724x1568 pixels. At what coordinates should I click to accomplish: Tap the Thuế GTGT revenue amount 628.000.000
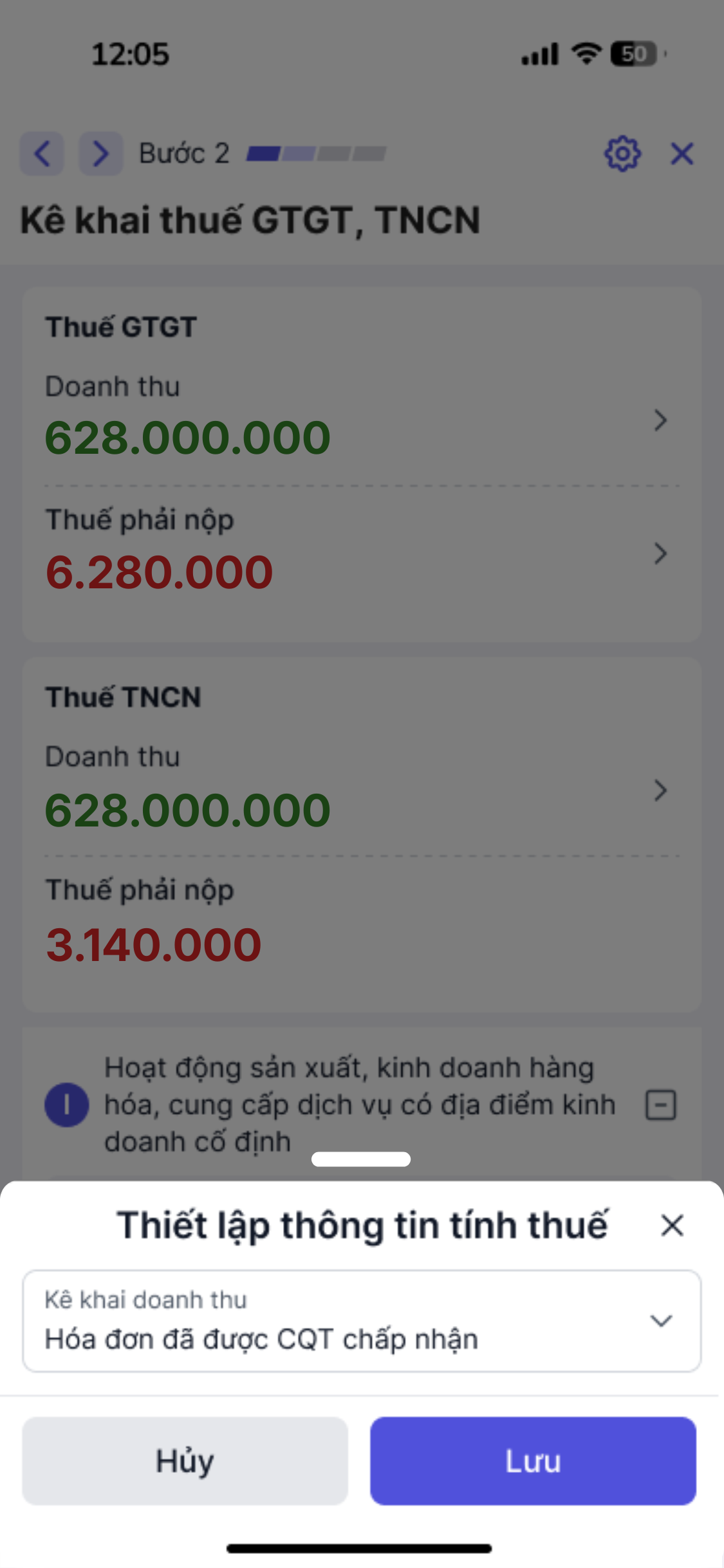click(x=187, y=438)
